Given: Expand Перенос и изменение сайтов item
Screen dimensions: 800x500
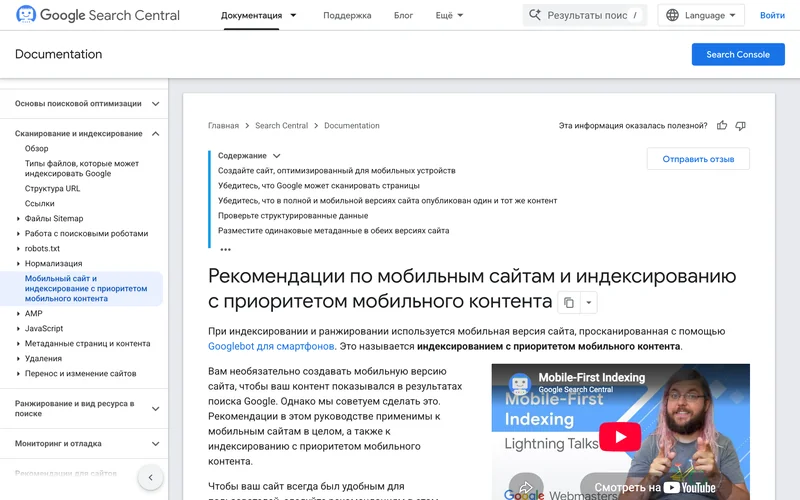Looking at the screenshot, I should (x=18, y=373).
